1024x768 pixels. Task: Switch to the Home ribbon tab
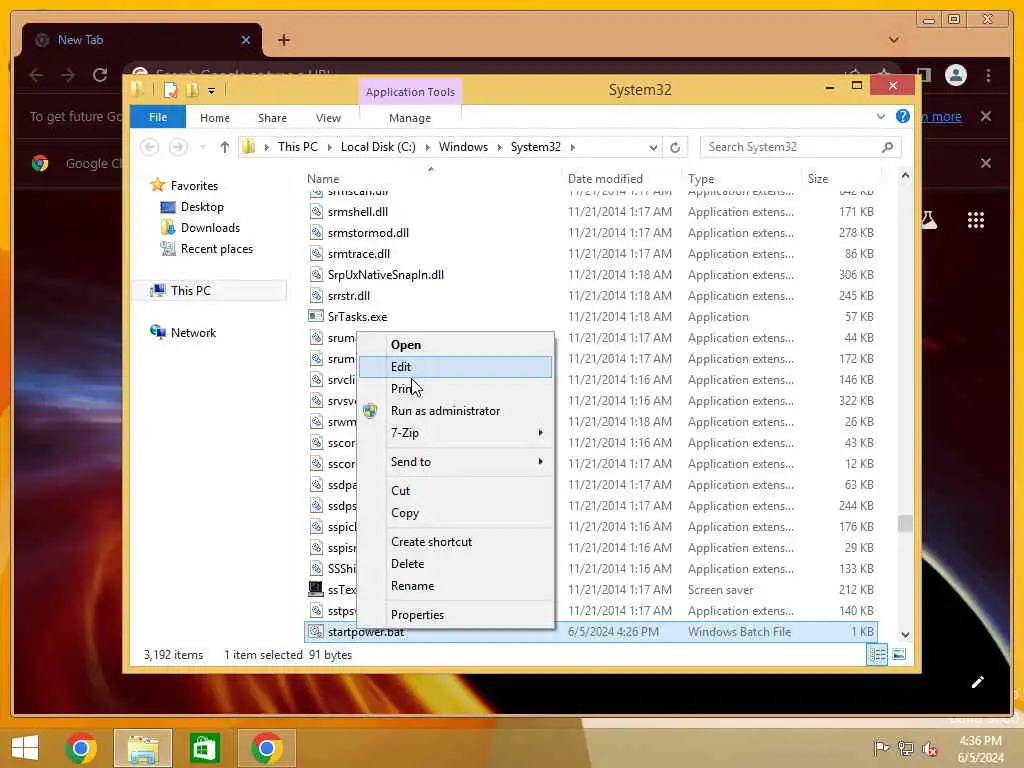[215, 118]
